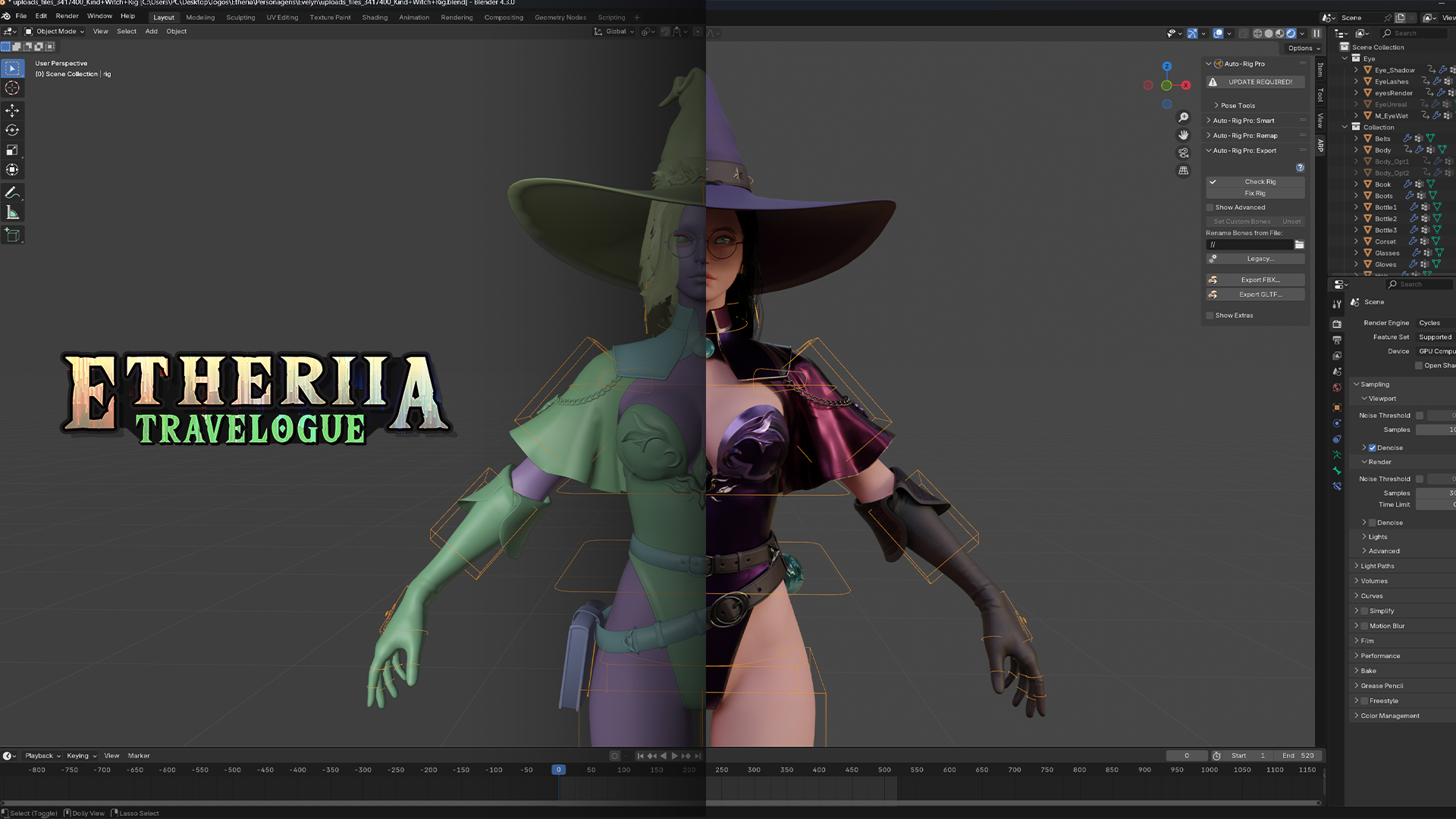Open the Feature Set Supported dropdown
This screenshot has width=1456, height=819.
click(x=1436, y=337)
